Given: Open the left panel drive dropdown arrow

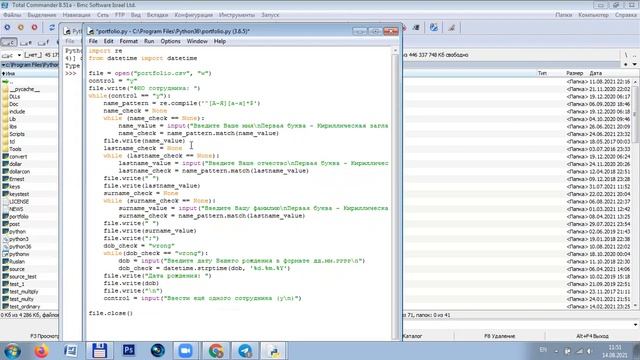Looking at the screenshot, I should click(x=19, y=55).
